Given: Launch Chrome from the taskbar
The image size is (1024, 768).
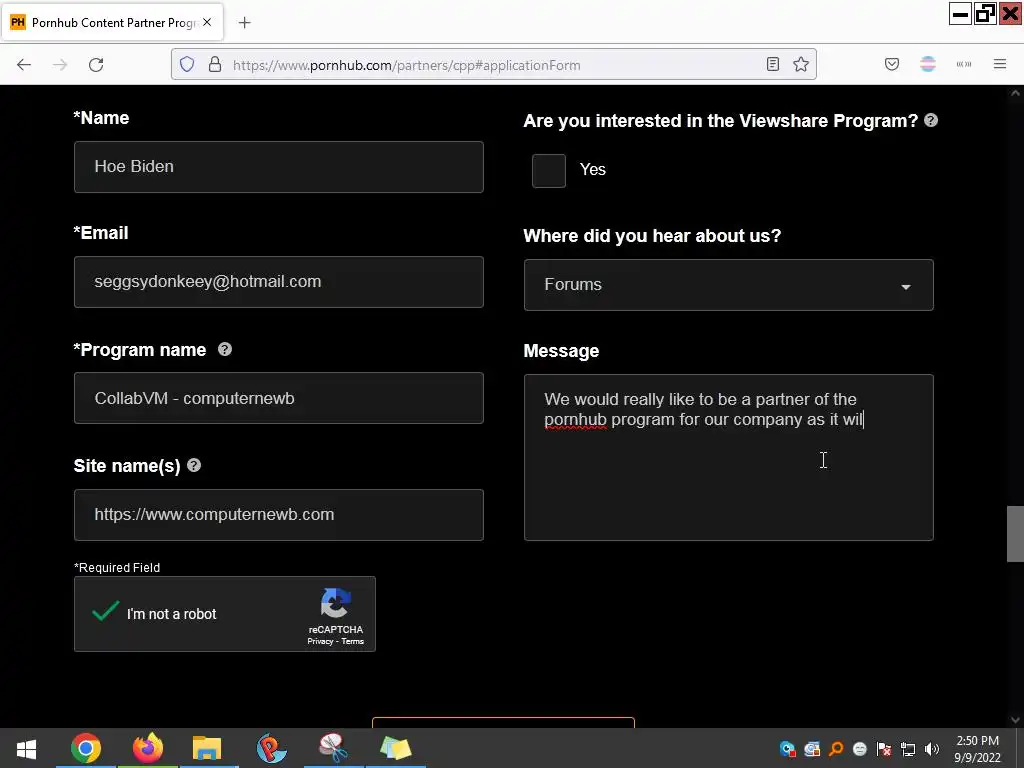Looking at the screenshot, I should click(86, 748).
